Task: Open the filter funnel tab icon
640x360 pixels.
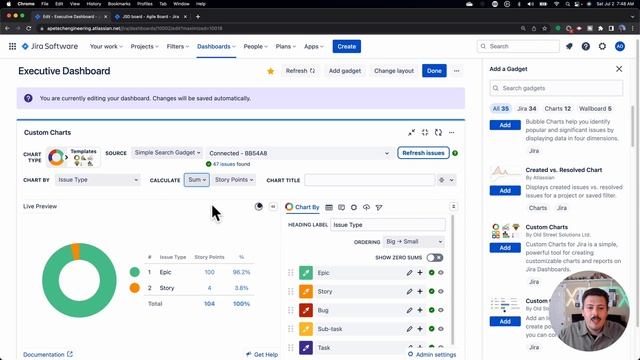Action: pos(379,207)
